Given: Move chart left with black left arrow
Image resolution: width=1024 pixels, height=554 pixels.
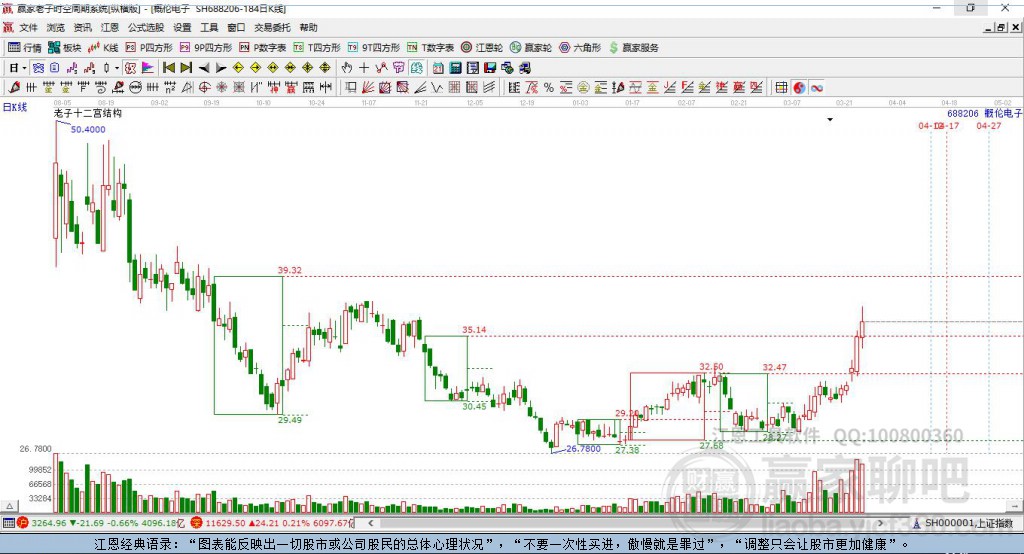Looking at the screenshot, I should pos(204,68).
